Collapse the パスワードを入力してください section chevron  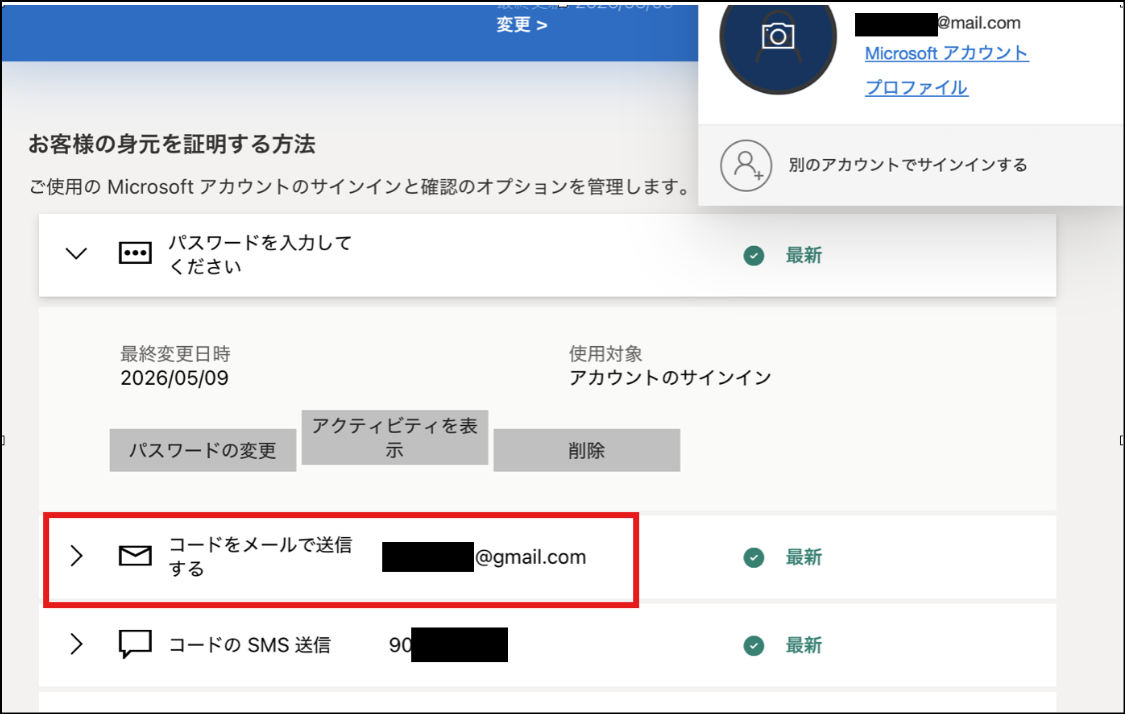(76, 253)
